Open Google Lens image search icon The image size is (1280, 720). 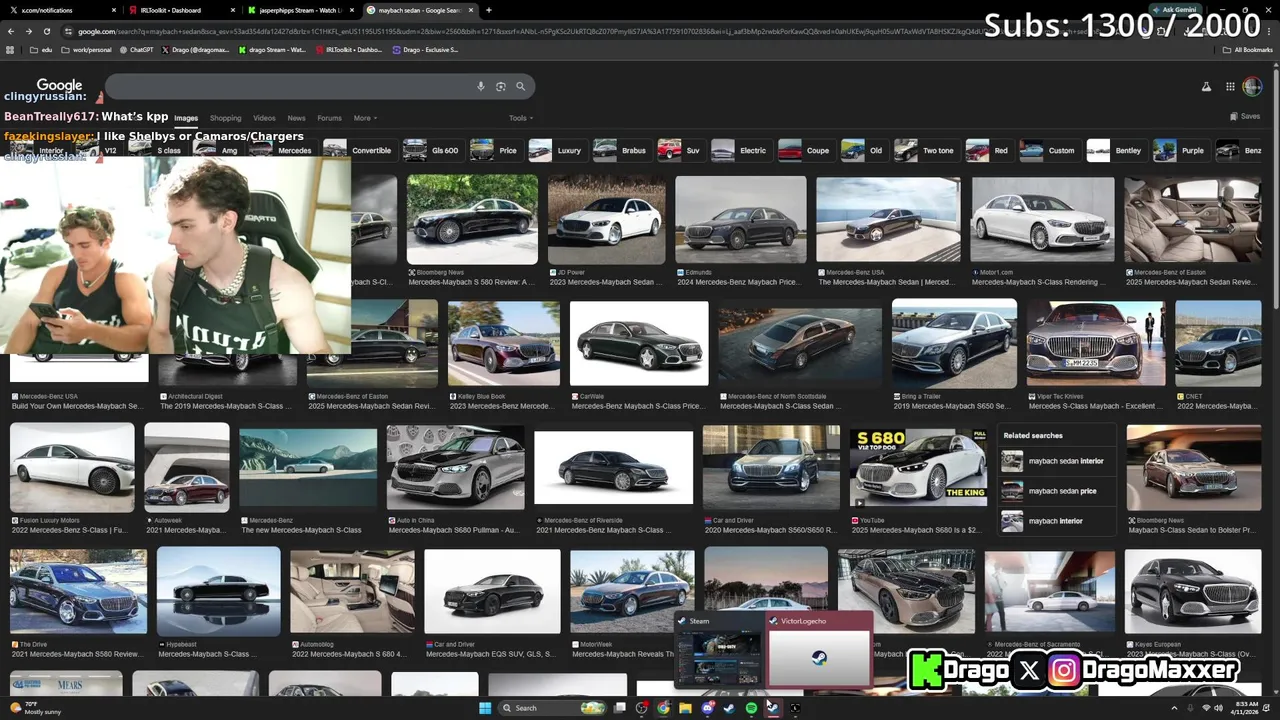[501, 87]
